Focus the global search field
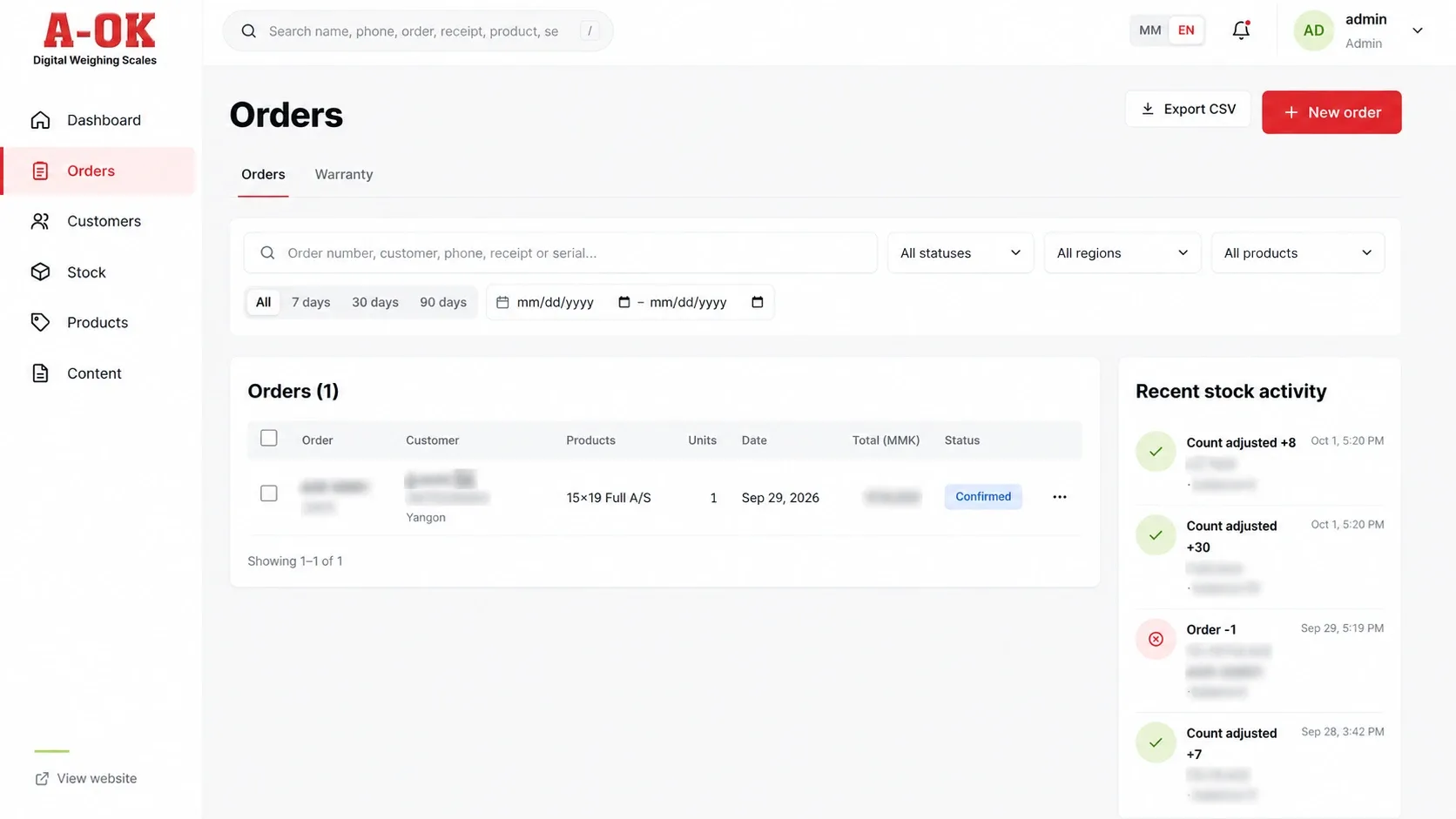This screenshot has height=819, width=1456. click(x=418, y=31)
